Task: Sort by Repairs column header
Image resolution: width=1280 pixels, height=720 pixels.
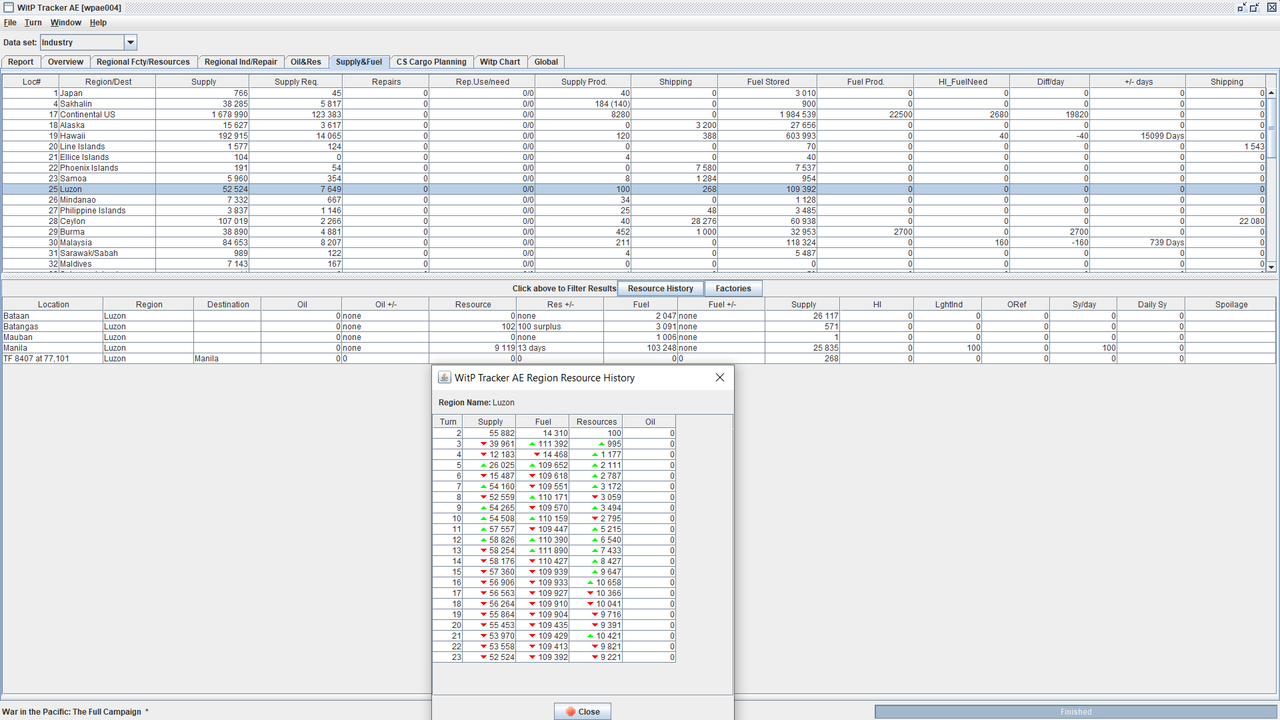Action: click(386, 82)
